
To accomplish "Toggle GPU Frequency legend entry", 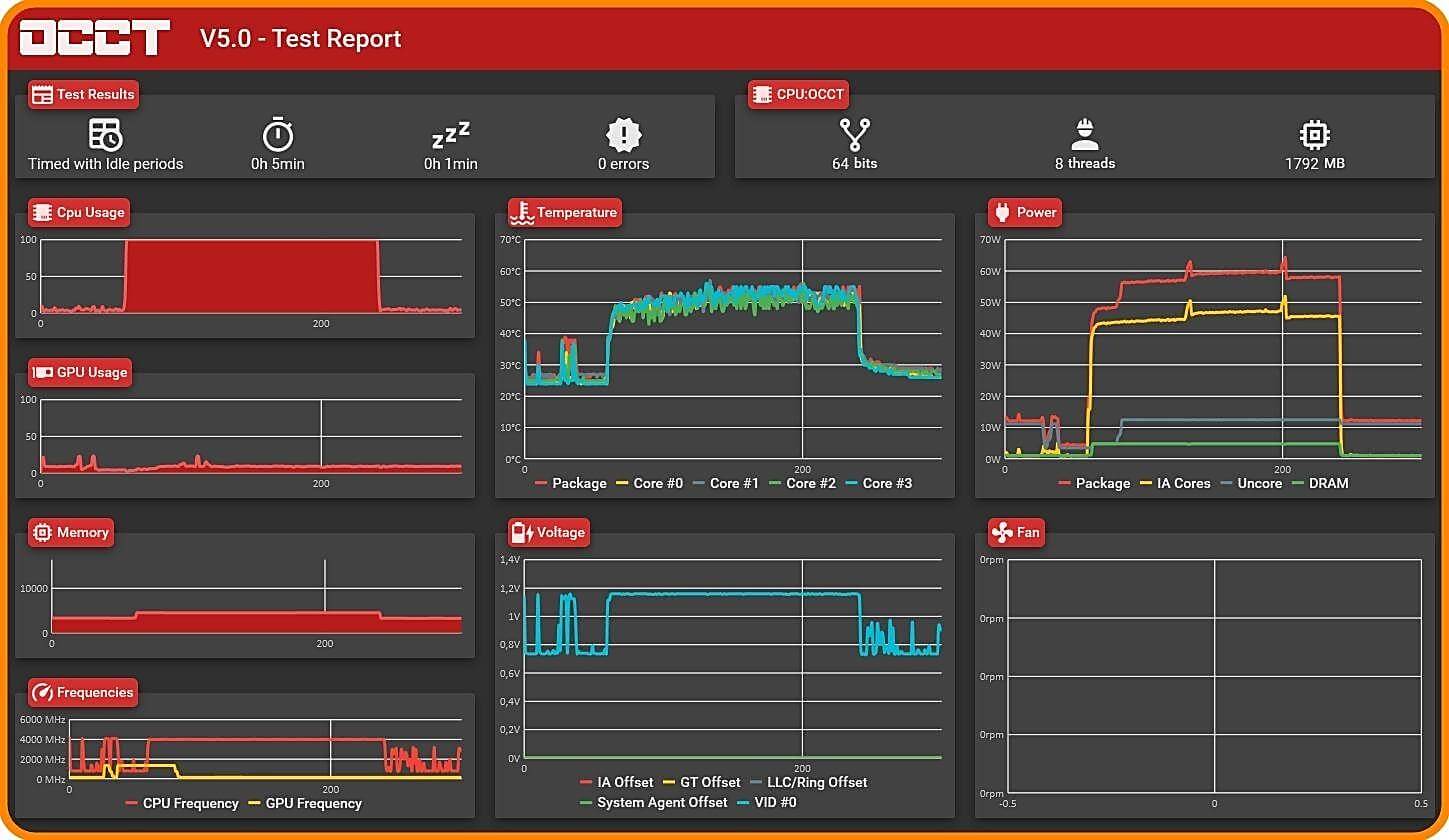I will click(x=305, y=803).
